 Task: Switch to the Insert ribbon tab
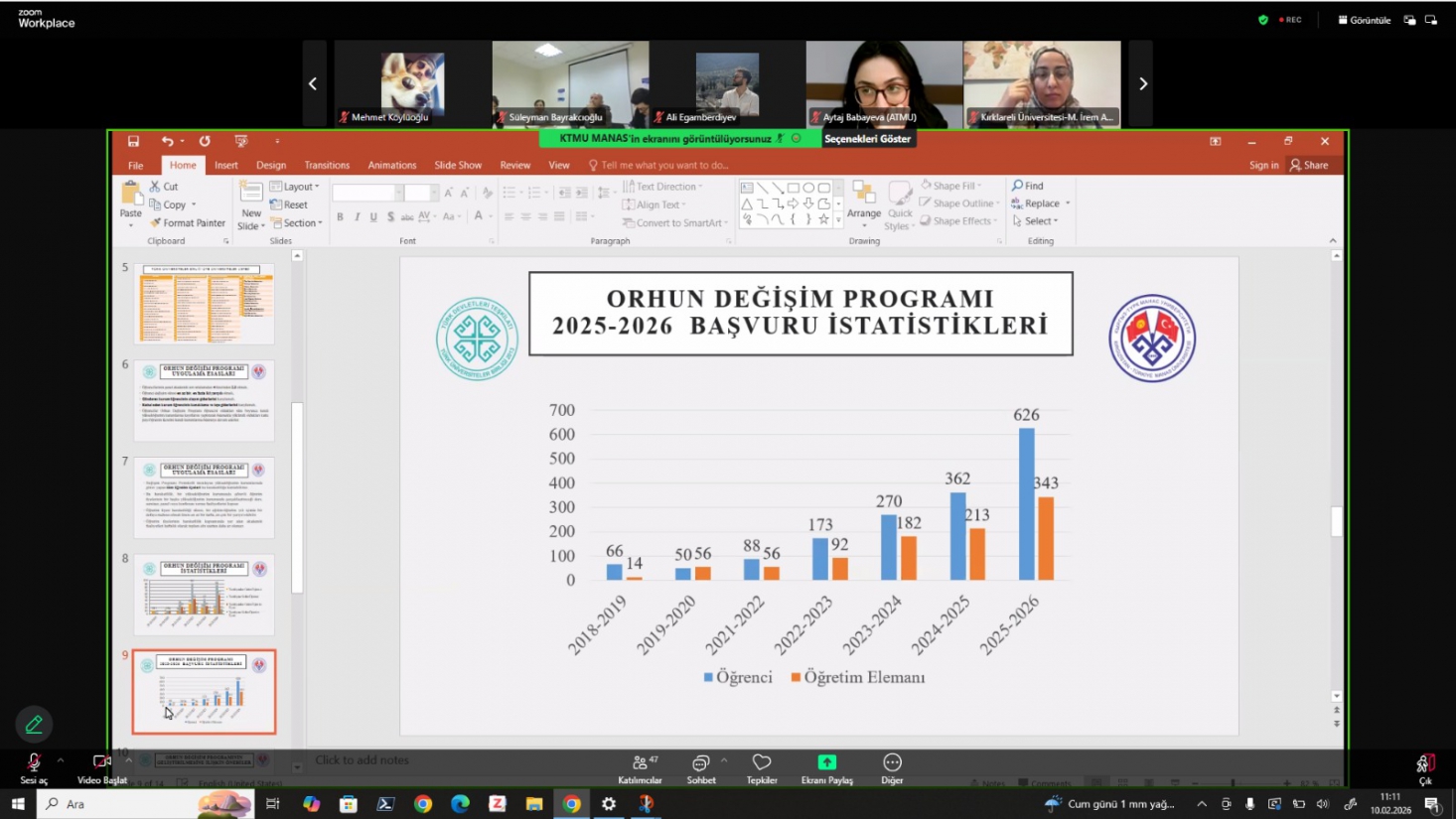[x=225, y=166]
